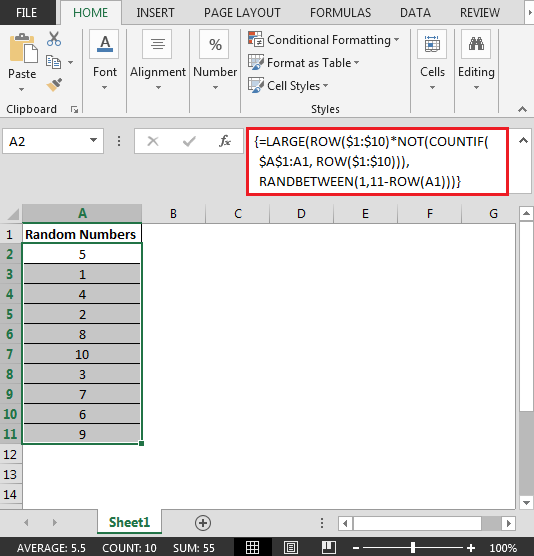Add a new sheet with plus icon
This screenshot has width=534, height=556.
(203, 523)
